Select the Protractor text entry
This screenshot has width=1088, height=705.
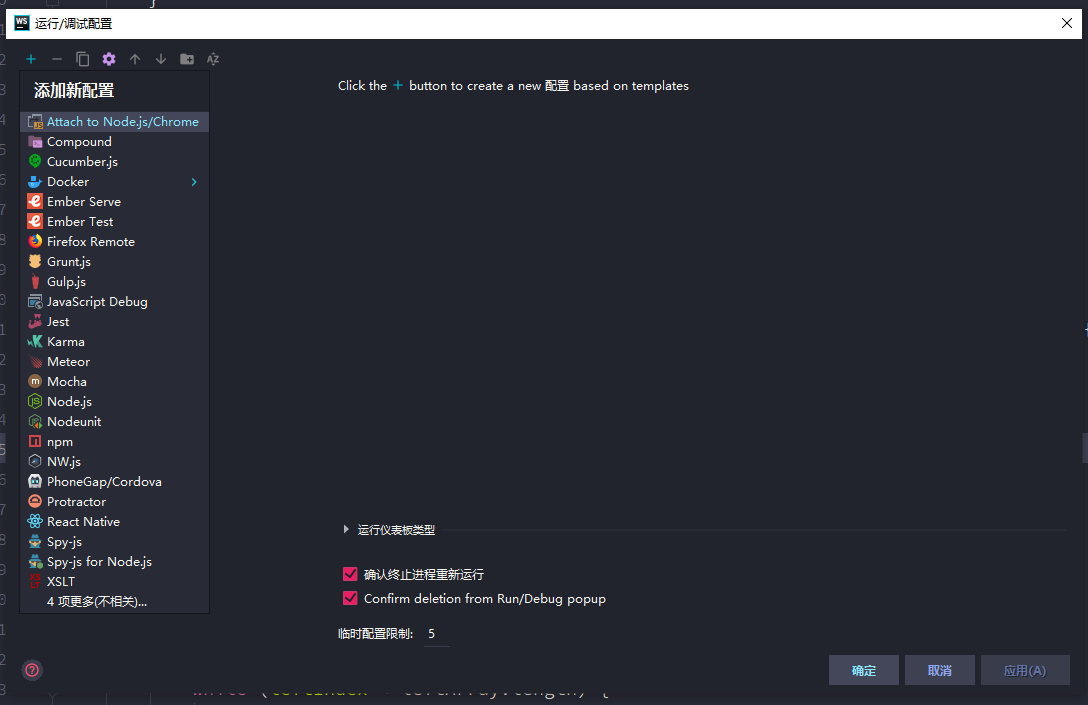(x=76, y=502)
